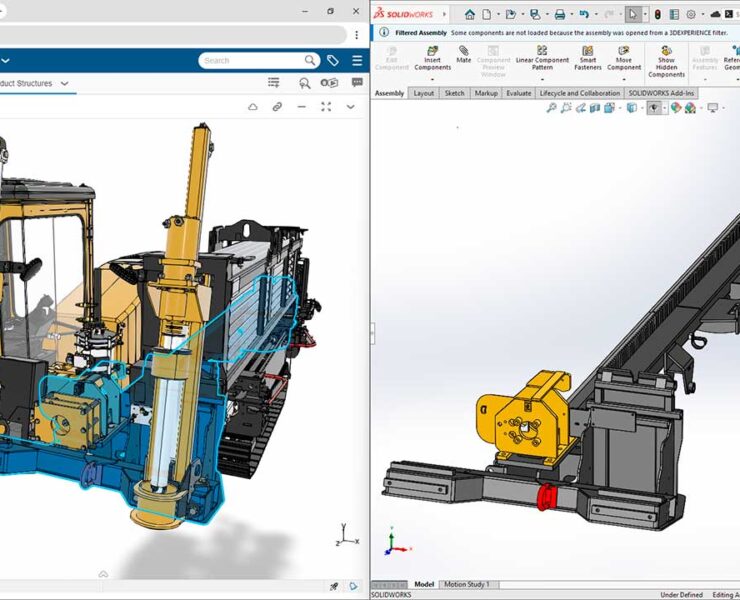
Task: Click the Previous View icon
Action: pos(580,108)
